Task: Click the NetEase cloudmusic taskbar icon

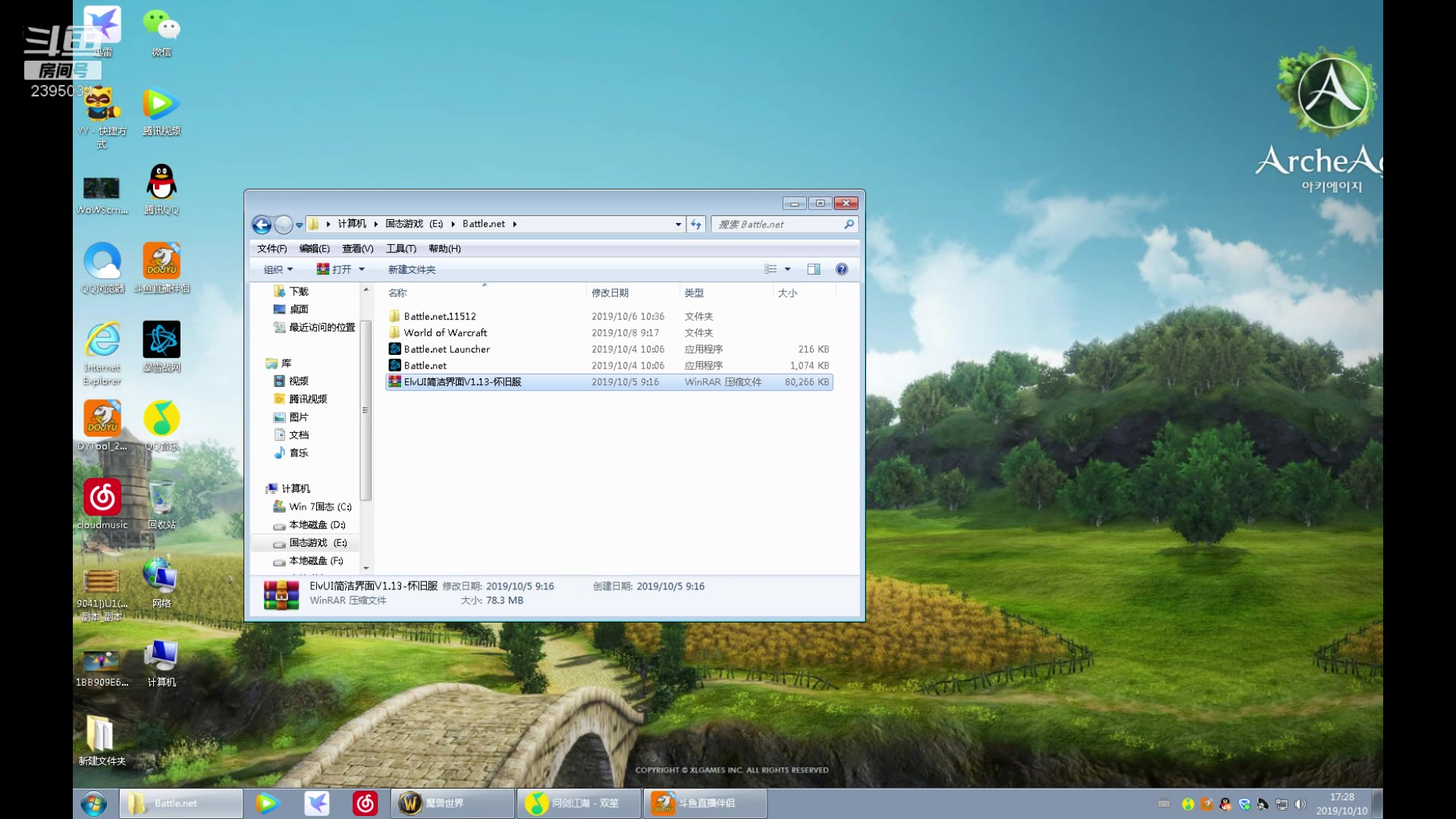Action: (x=365, y=803)
